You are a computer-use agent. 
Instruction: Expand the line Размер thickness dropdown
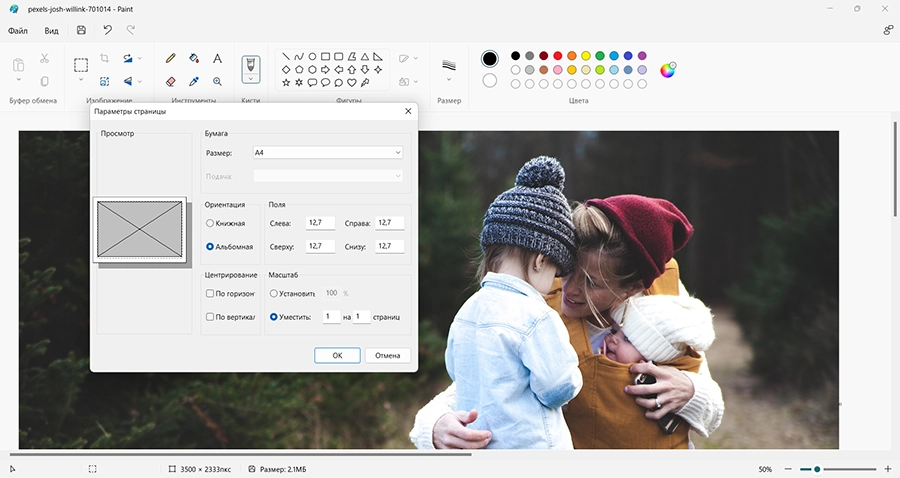449,80
